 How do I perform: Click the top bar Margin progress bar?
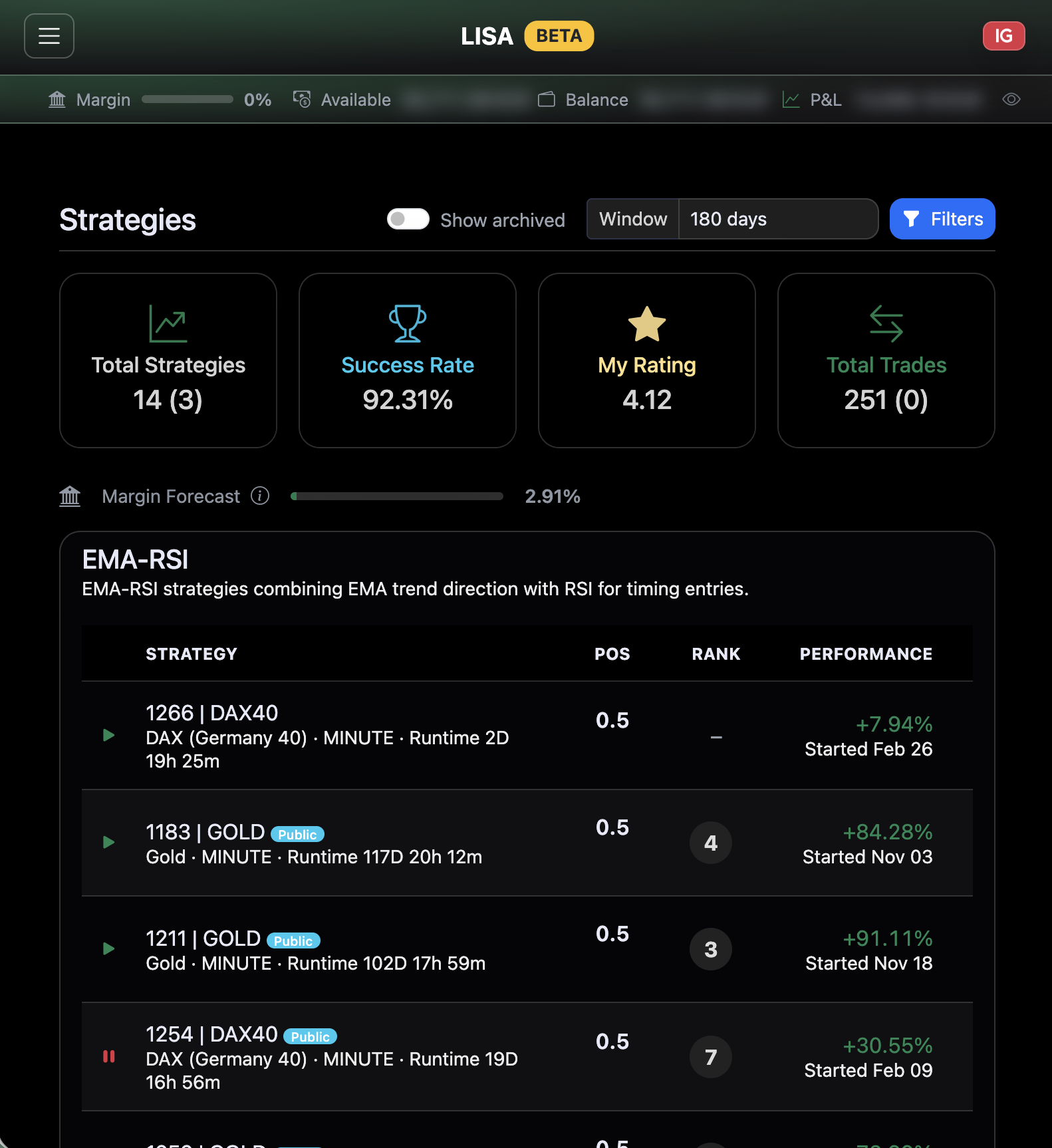click(188, 100)
